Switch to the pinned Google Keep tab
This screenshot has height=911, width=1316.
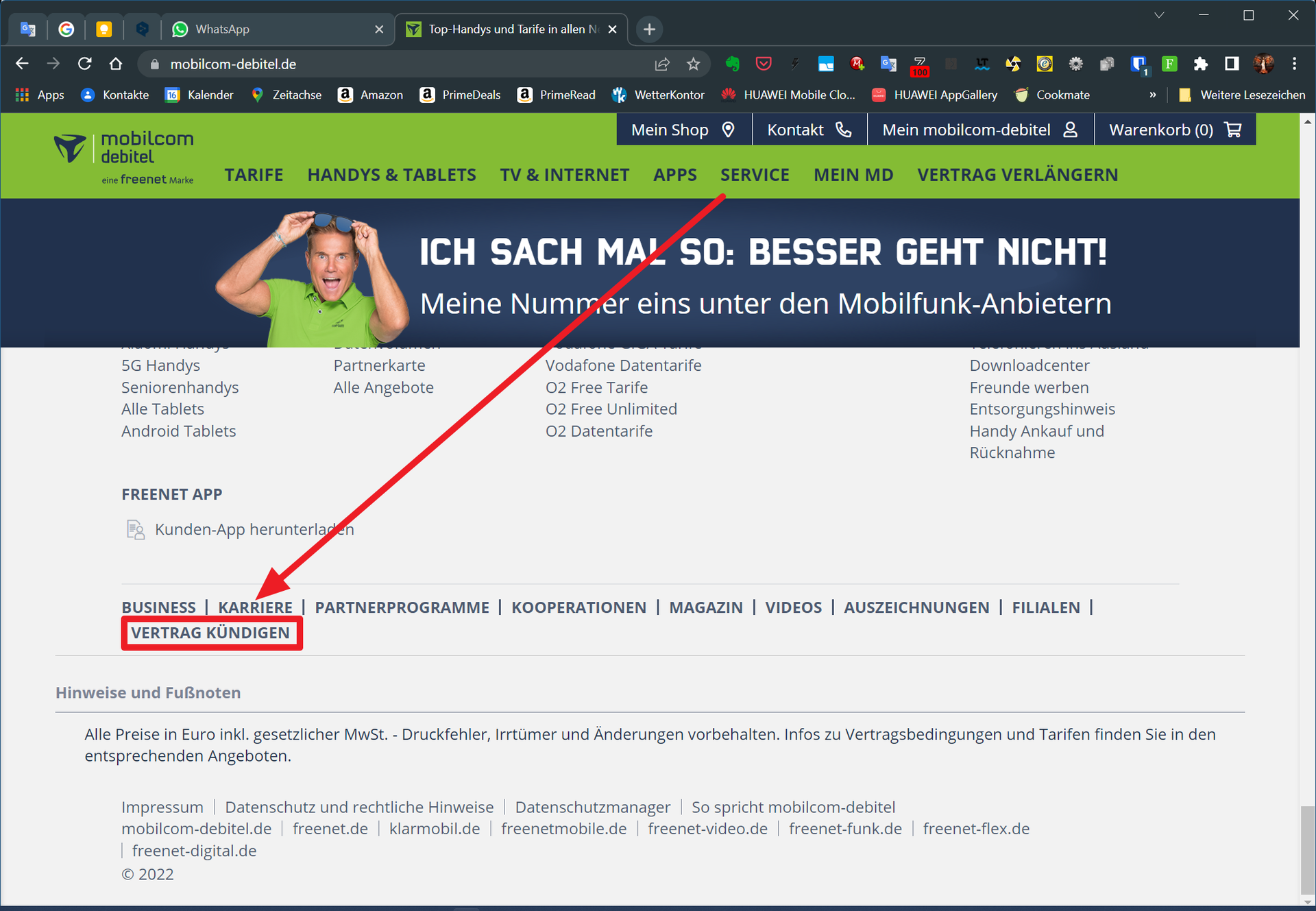tap(103, 29)
